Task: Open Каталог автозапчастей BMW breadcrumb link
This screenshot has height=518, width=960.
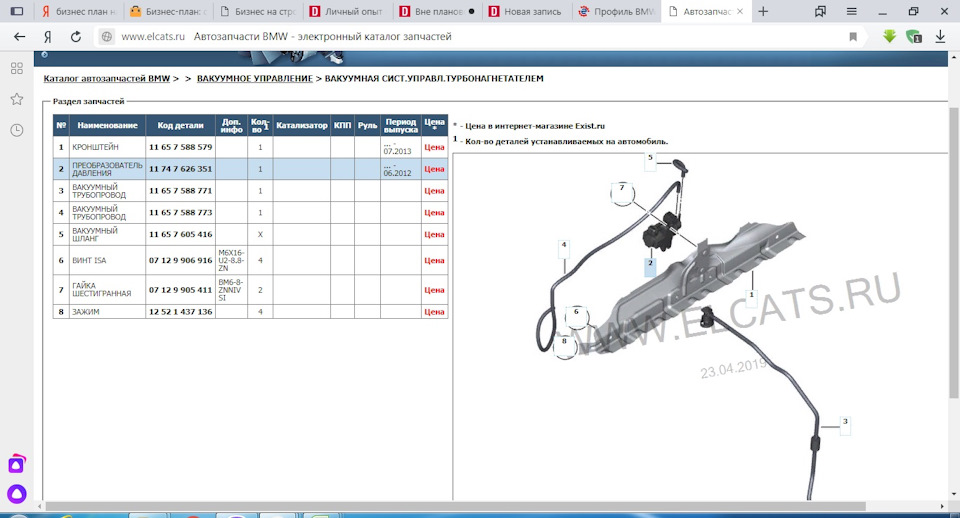Action: click(x=107, y=78)
